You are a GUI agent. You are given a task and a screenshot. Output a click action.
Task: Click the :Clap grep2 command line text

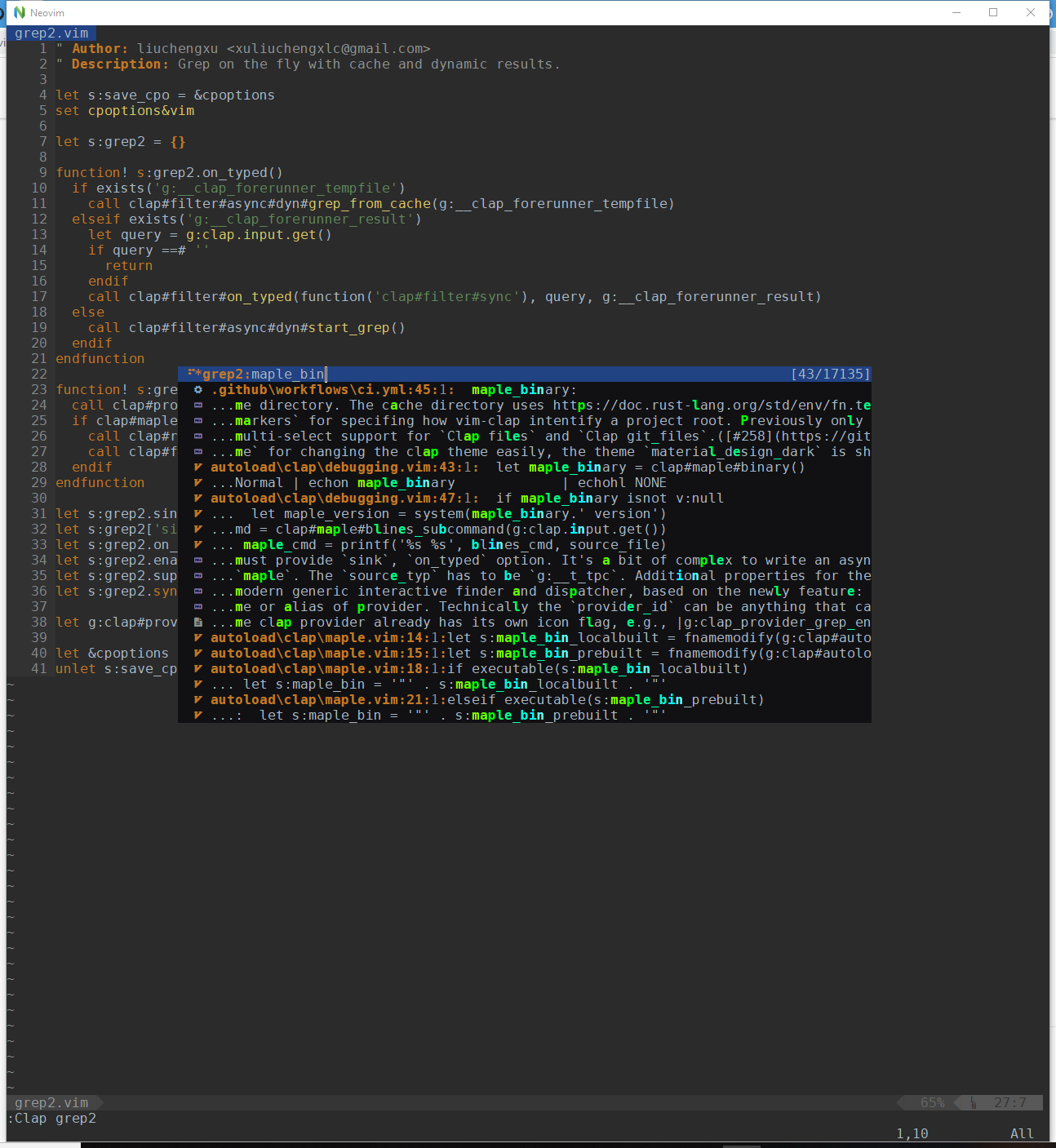(x=53, y=1118)
